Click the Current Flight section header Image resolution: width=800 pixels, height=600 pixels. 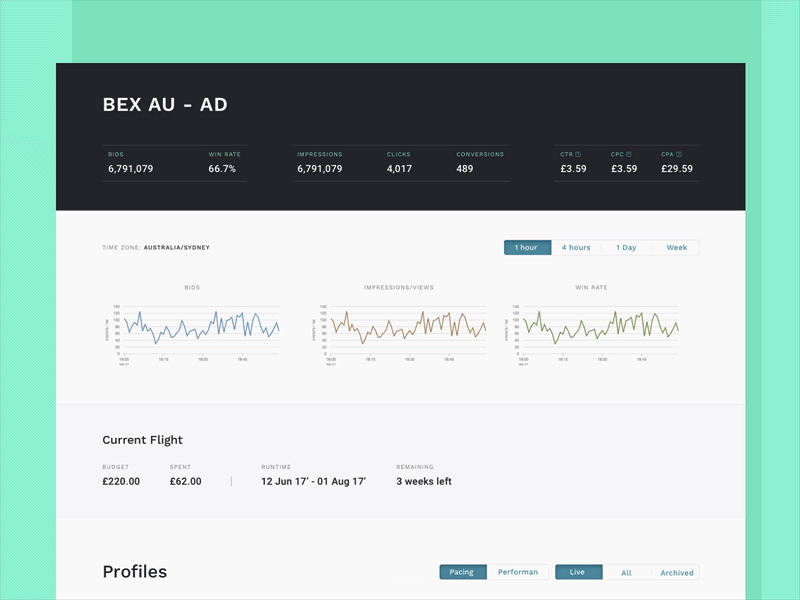(x=142, y=439)
